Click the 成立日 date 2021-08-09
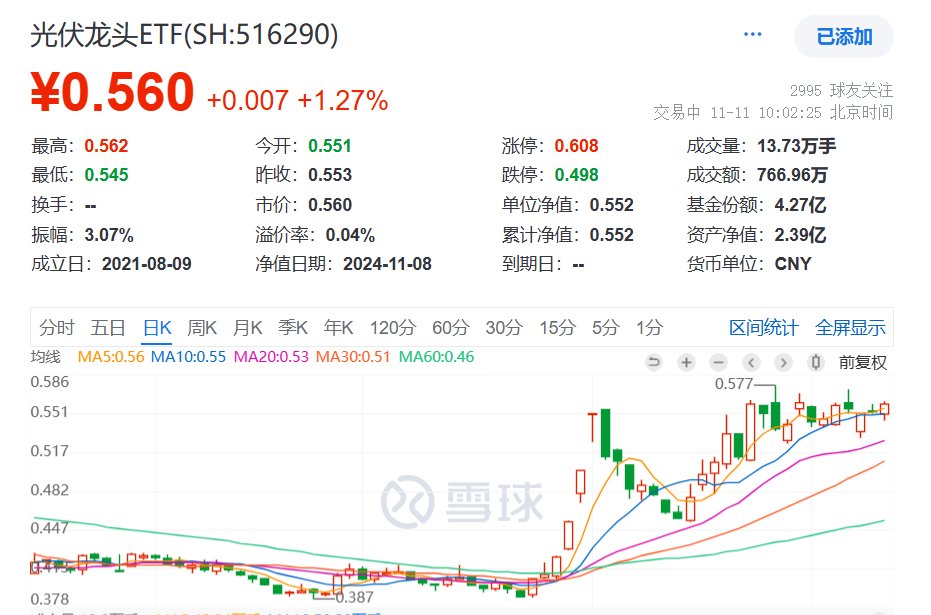The height and width of the screenshot is (615, 931). pos(147,264)
